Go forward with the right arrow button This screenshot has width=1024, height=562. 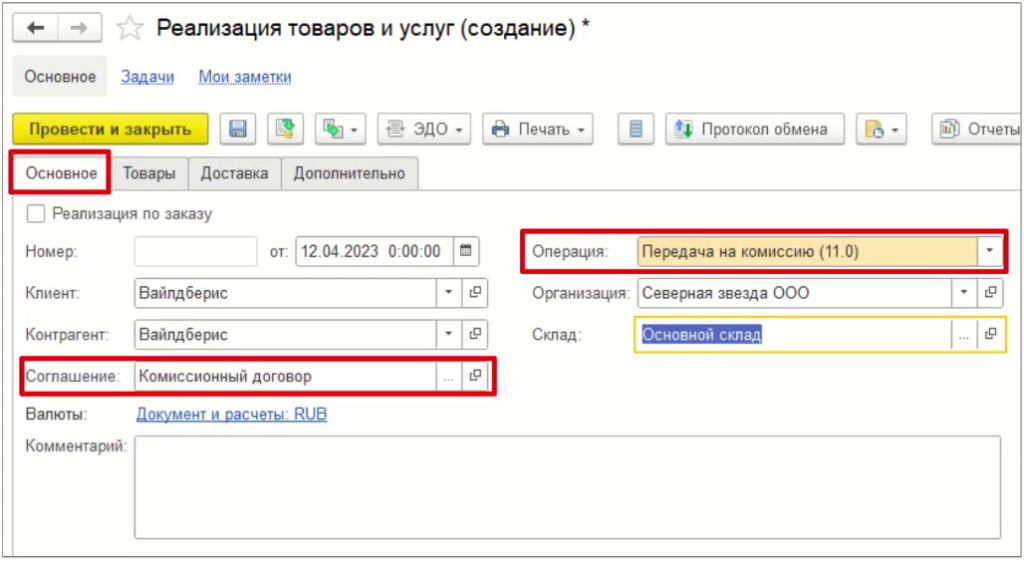[79, 28]
